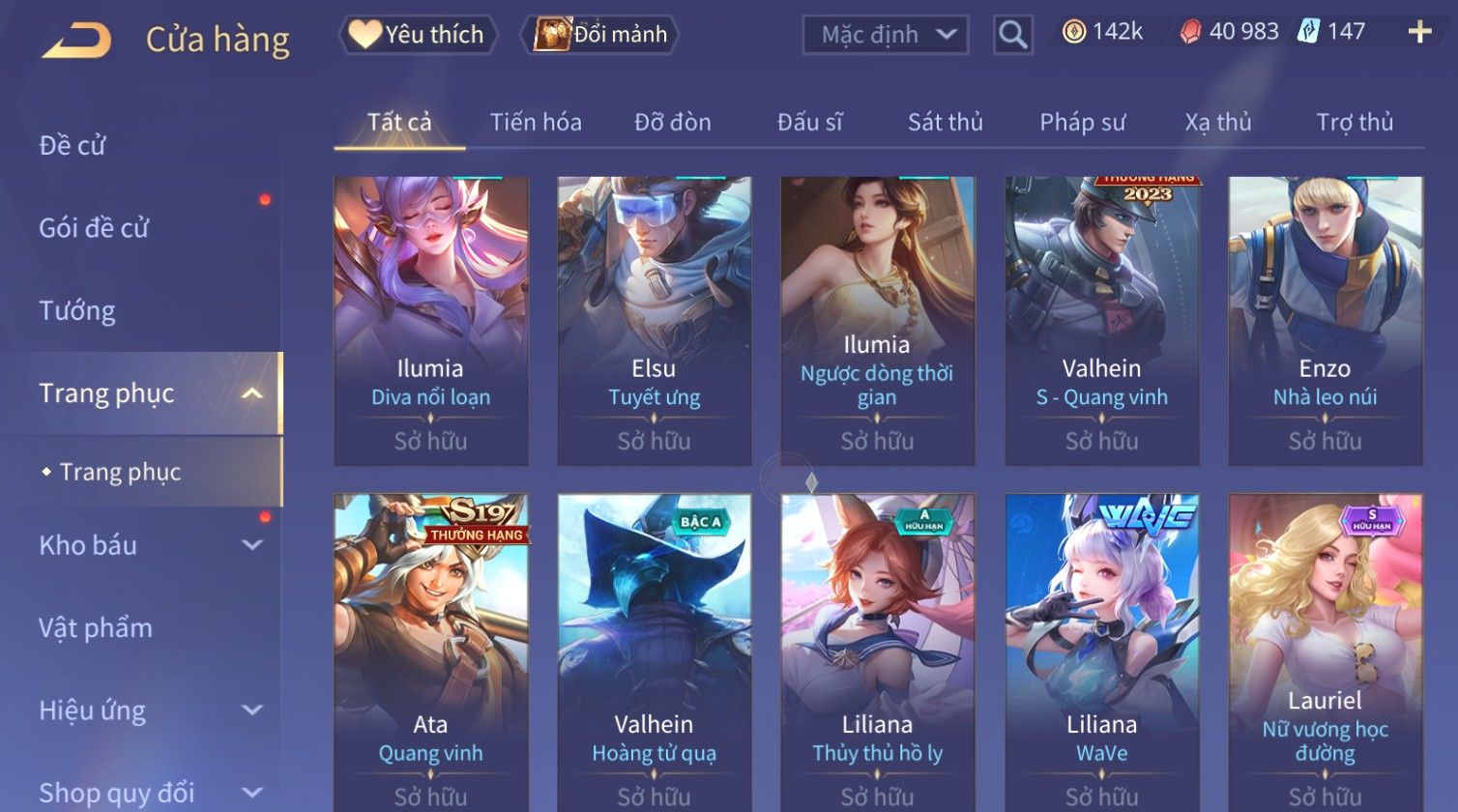Select the Tiến hóa tab
The height and width of the screenshot is (812, 1458).
(x=536, y=123)
